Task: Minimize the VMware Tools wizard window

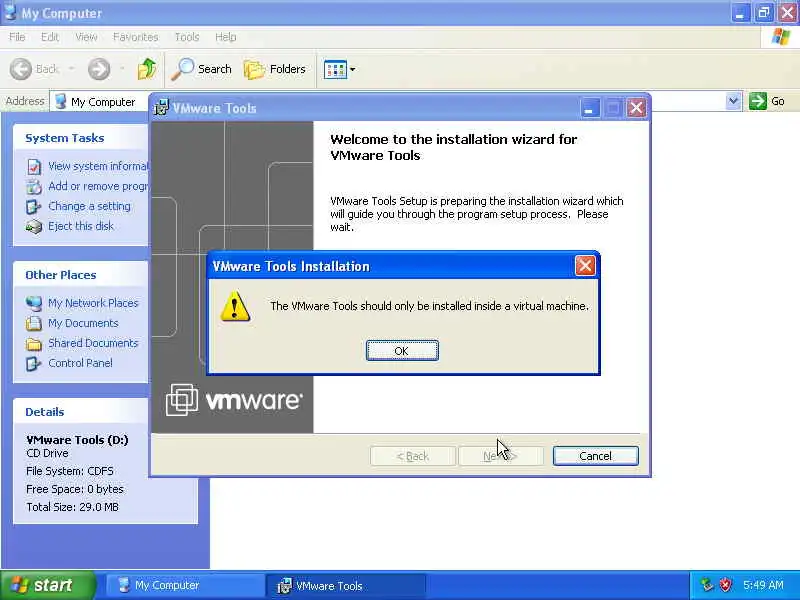Action: [x=590, y=108]
